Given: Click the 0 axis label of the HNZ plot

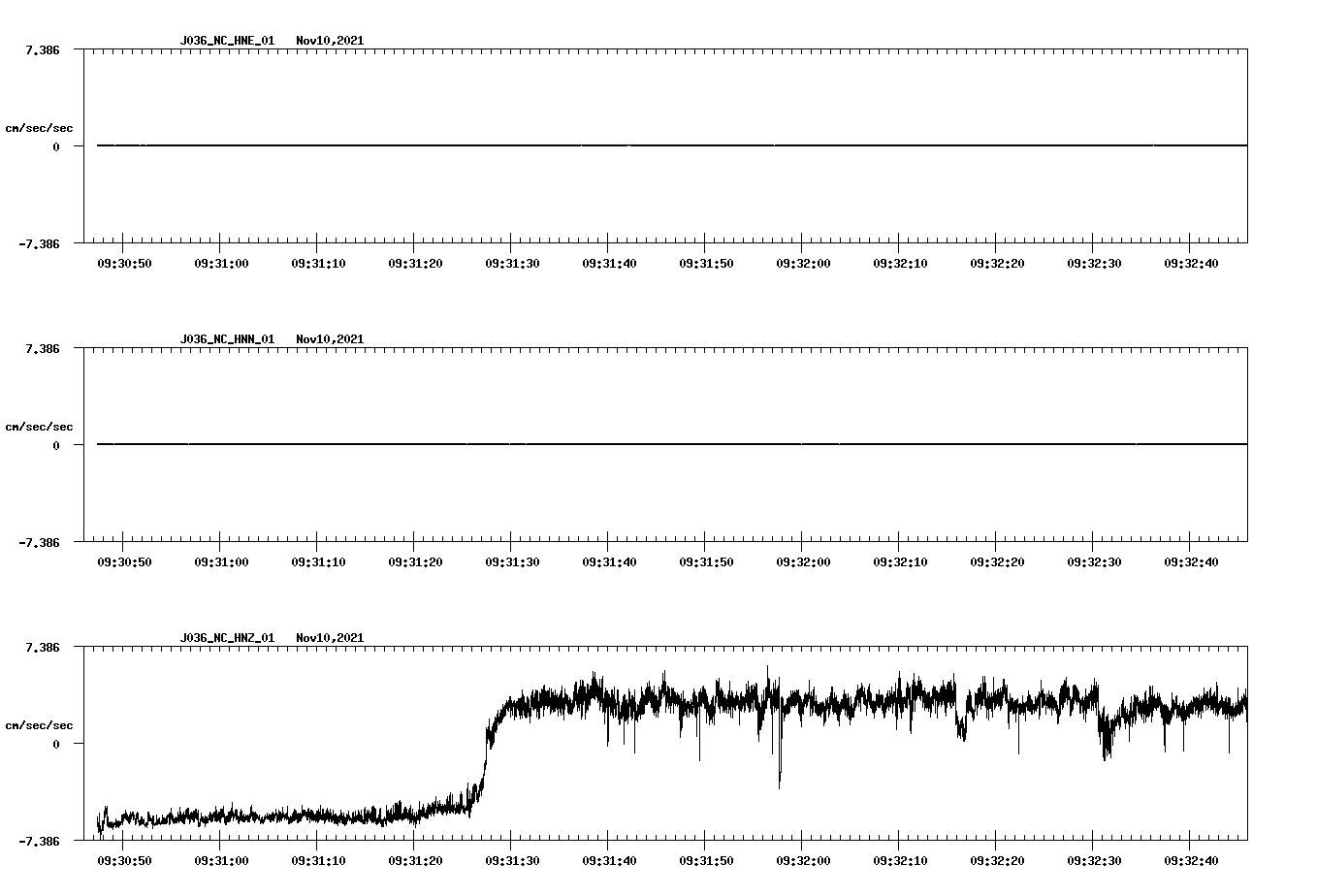Looking at the screenshot, I should coord(56,744).
